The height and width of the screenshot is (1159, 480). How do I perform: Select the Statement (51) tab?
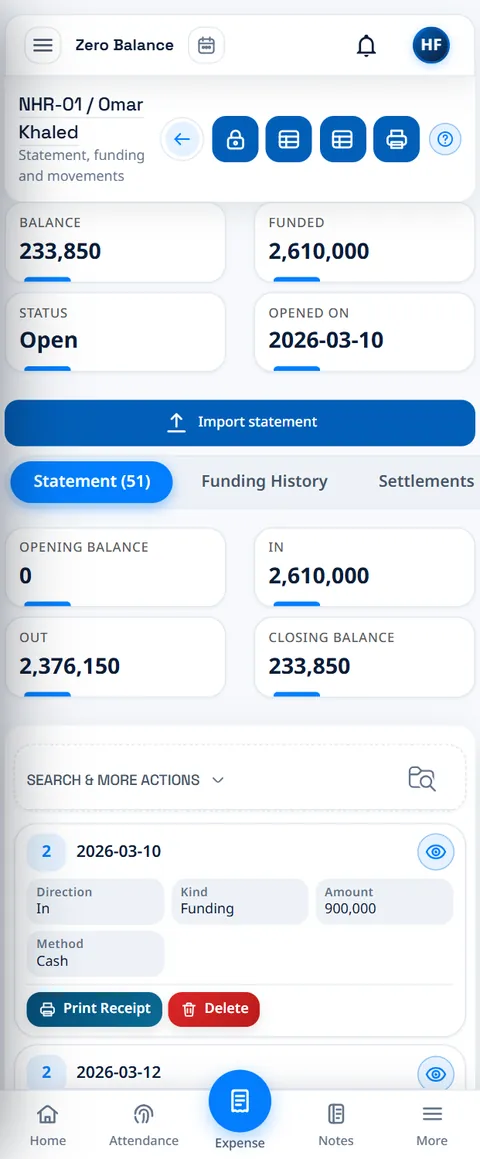click(x=92, y=482)
